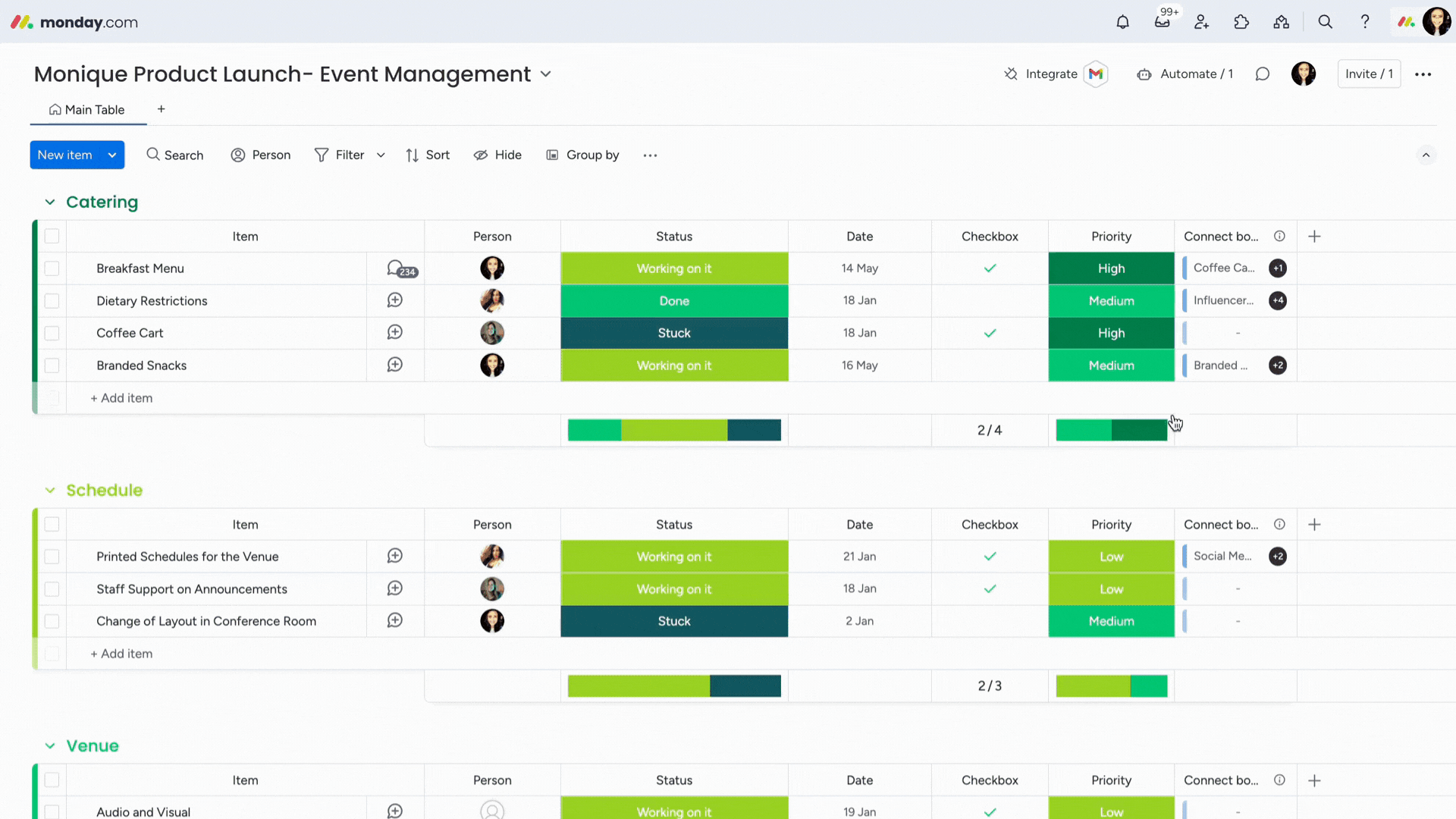This screenshot has width=1456, height=819.
Task: Uncheck the Coffee Cart Checkbox column tick
Action: click(x=990, y=333)
